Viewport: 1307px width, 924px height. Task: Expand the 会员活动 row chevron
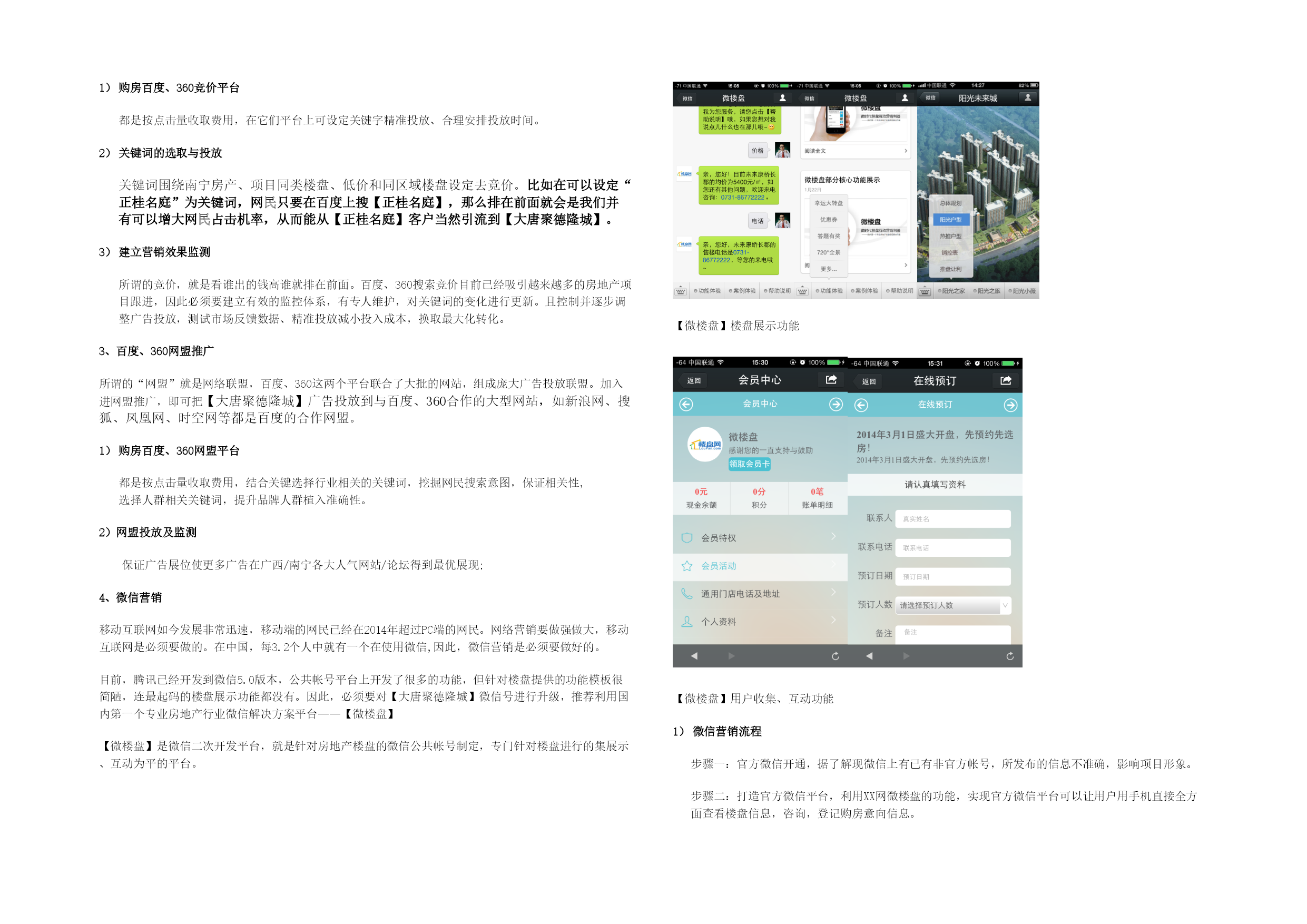[x=833, y=564]
